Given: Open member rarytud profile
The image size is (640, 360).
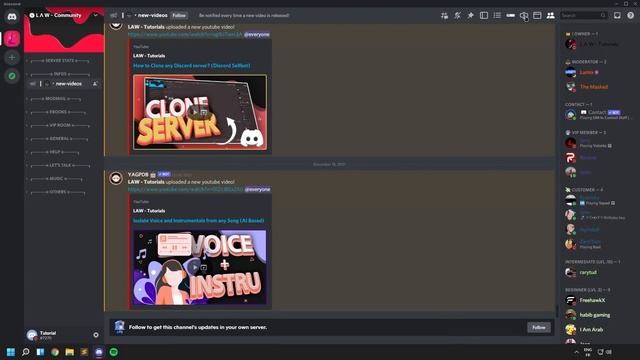Looking at the screenshot, I should pyautogui.click(x=598, y=272).
